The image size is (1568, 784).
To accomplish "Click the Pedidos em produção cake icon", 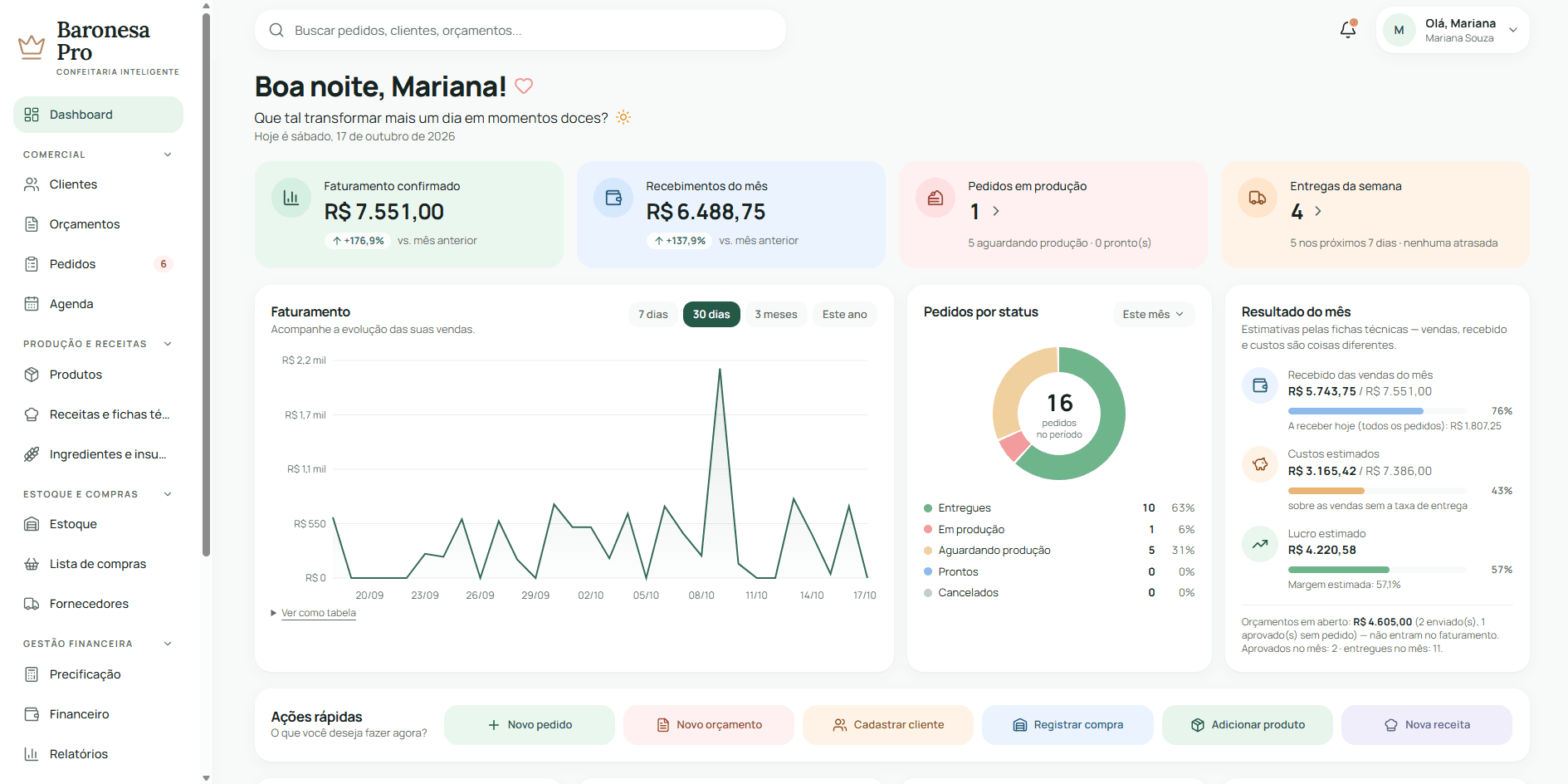I will (935, 198).
